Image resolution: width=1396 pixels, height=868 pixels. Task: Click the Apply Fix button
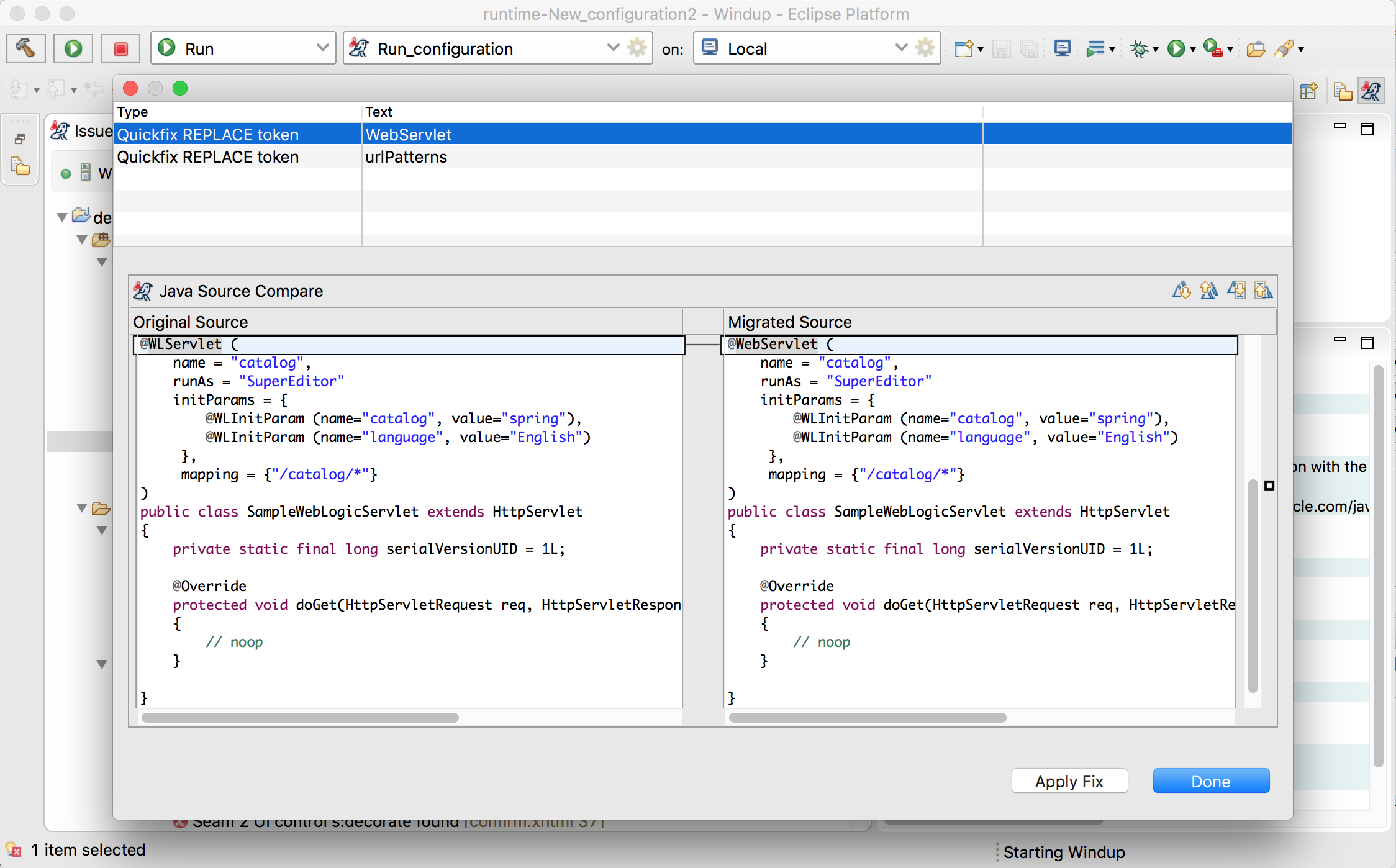[x=1069, y=781]
